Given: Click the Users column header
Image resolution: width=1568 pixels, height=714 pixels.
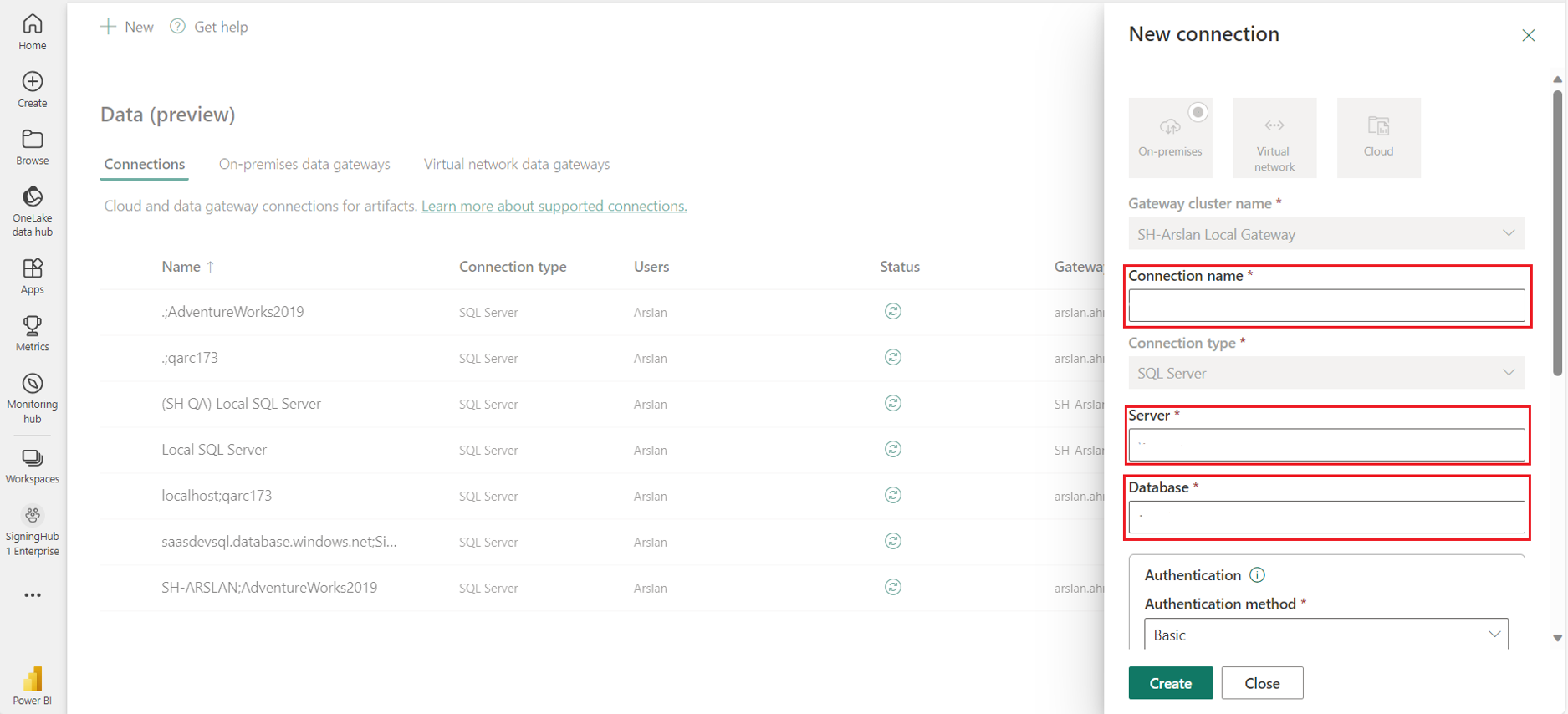Looking at the screenshot, I should click(x=651, y=267).
